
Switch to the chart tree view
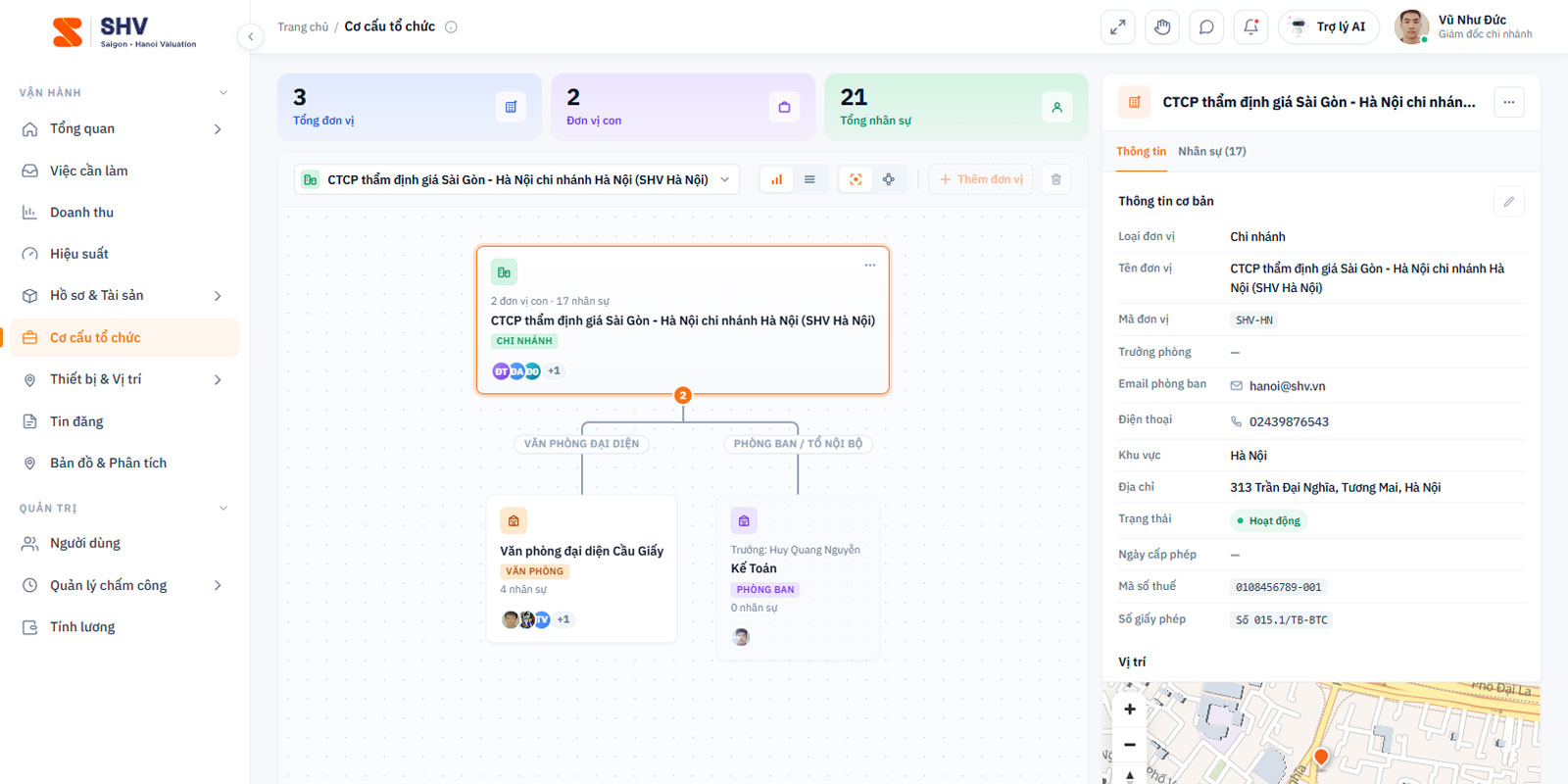pos(776,179)
